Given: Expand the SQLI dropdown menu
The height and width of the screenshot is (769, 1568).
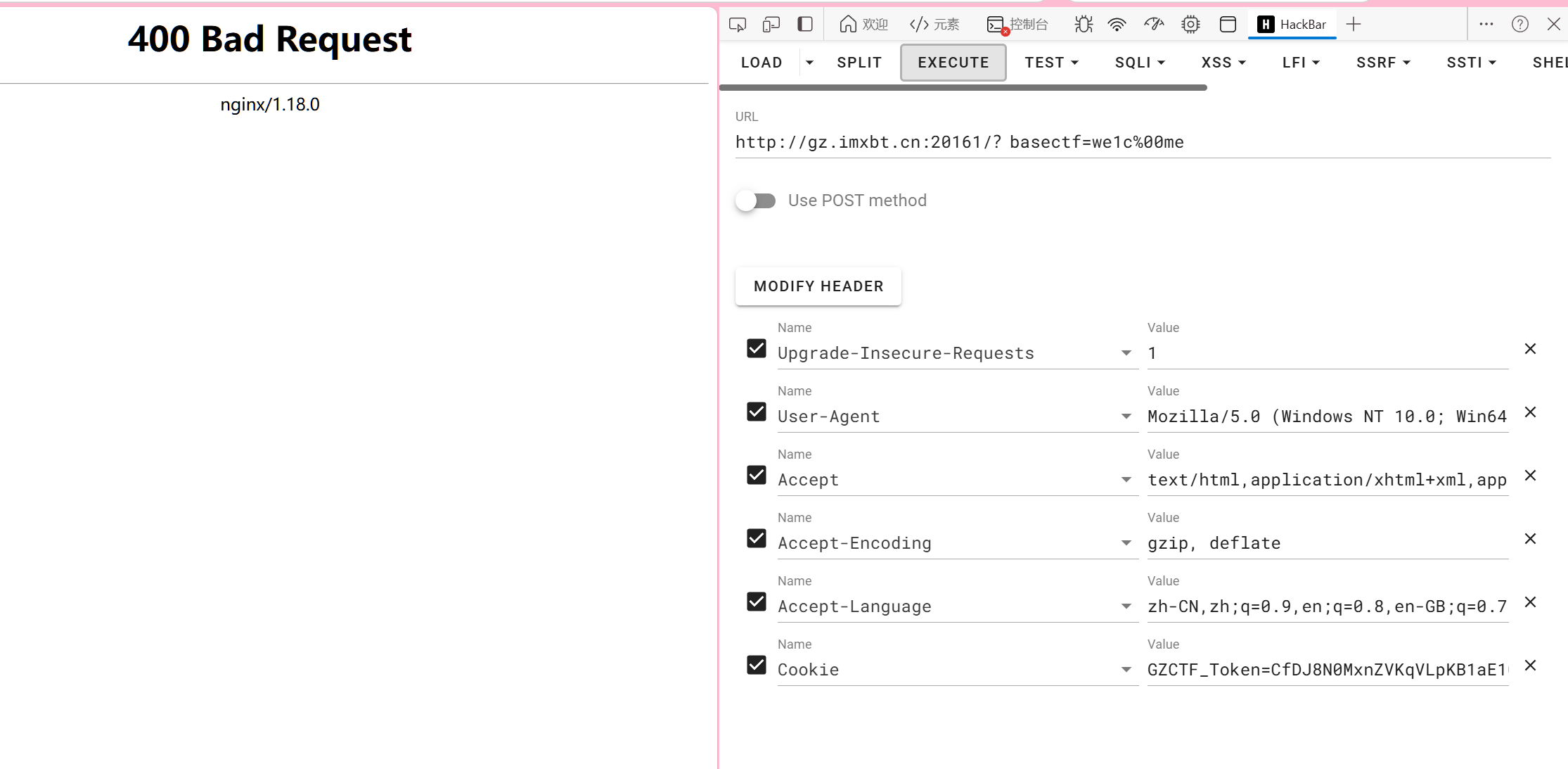Looking at the screenshot, I should tap(1140, 63).
